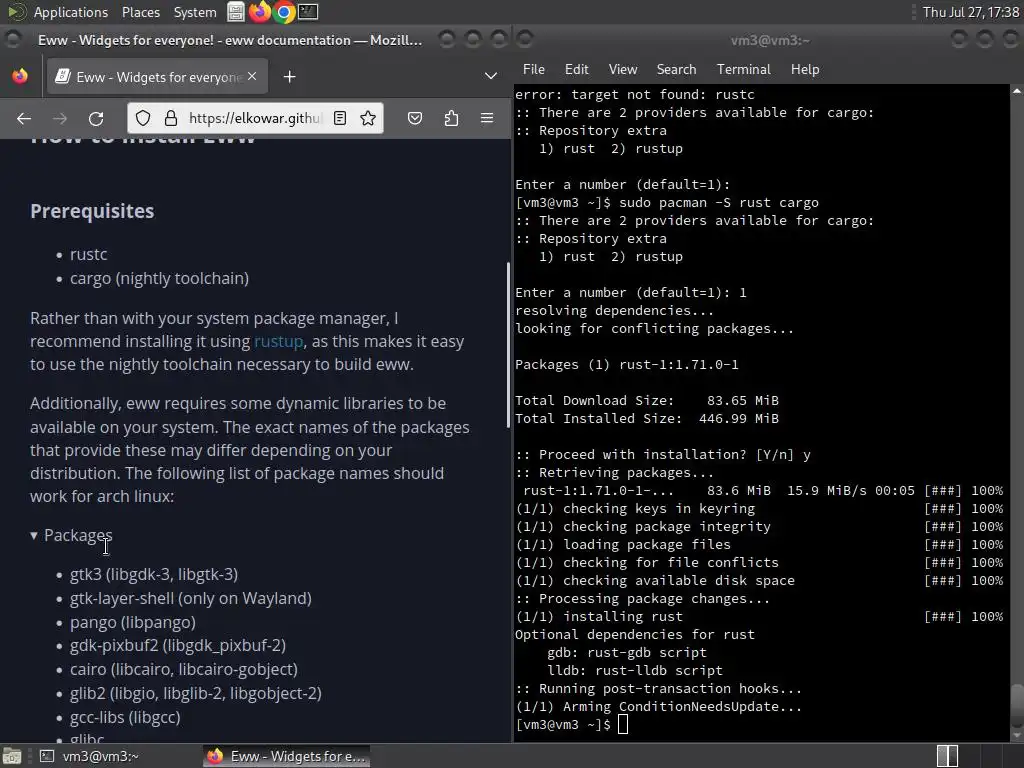Click 'gtk-layer-shell (only on Wayland)' entry
This screenshot has height=768, width=1024.
click(191, 599)
